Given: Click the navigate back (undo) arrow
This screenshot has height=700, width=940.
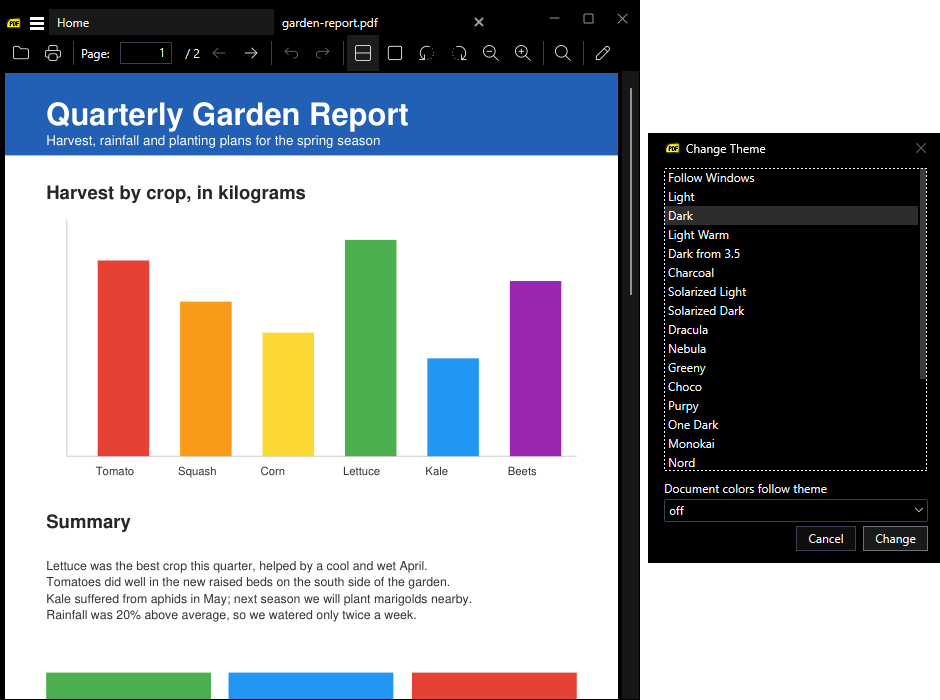Looking at the screenshot, I should pyautogui.click(x=291, y=53).
